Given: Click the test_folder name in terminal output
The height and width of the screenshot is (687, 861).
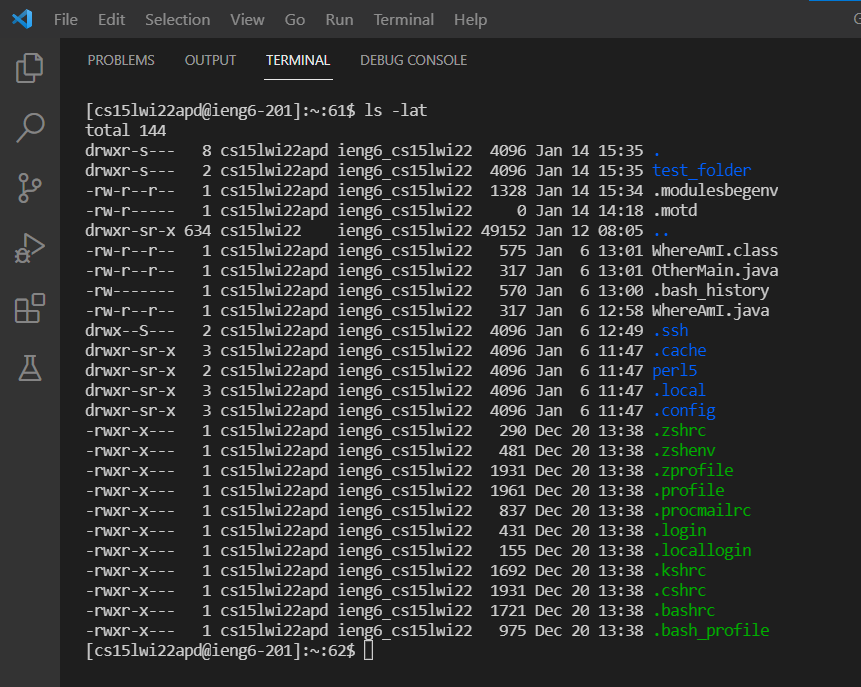Looking at the screenshot, I should pos(701,170).
